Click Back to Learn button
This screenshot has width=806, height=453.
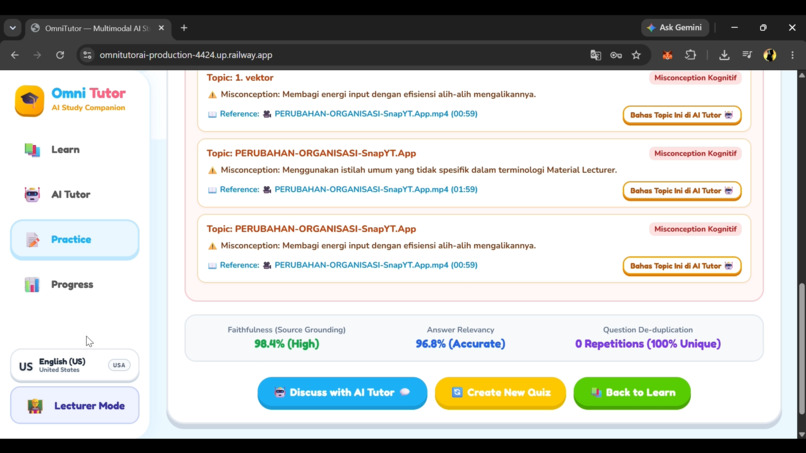pos(632,392)
